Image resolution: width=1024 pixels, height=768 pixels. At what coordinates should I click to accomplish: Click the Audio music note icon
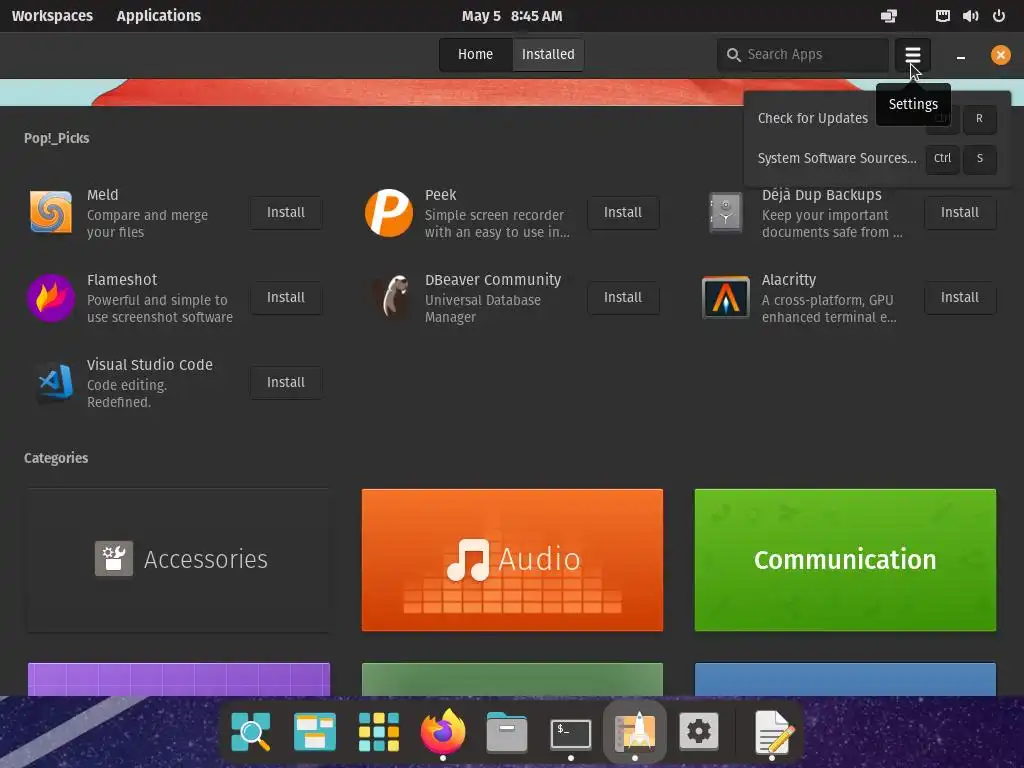468,560
